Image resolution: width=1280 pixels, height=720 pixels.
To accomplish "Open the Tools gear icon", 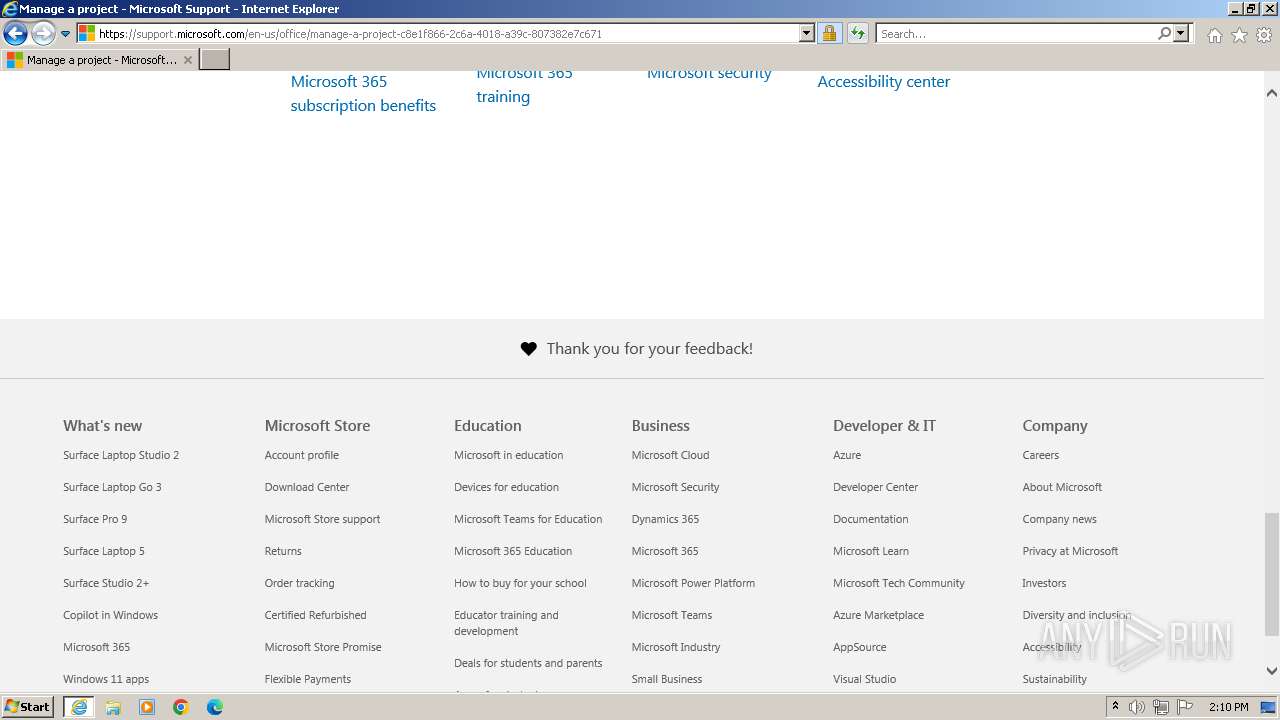I will [x=1264, y=35].
